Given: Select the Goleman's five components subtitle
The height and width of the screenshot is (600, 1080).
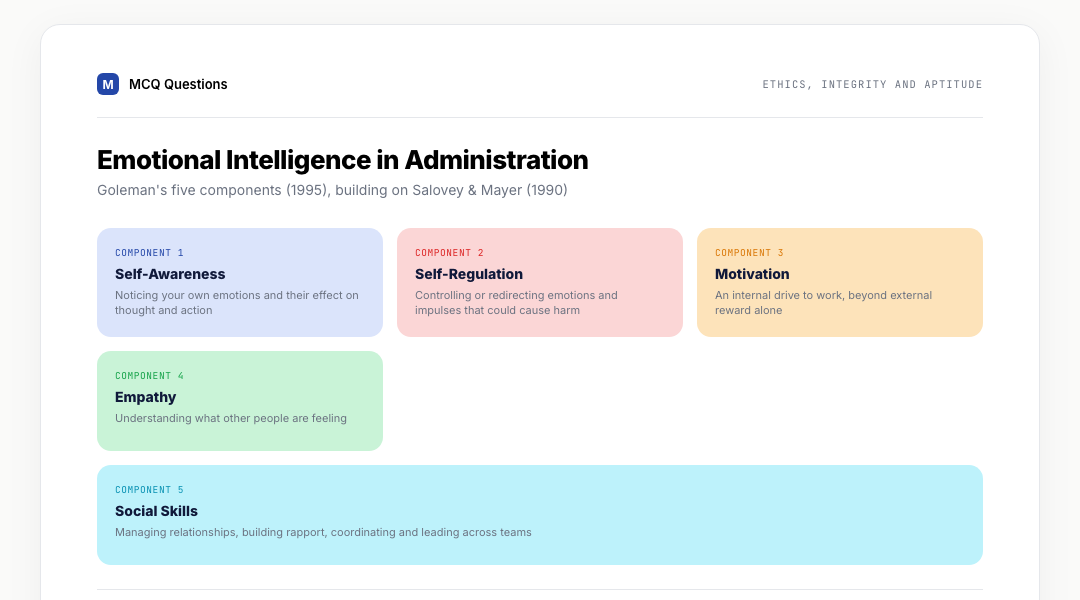Looking at the screenshot, I should click(x=332, y=190).
